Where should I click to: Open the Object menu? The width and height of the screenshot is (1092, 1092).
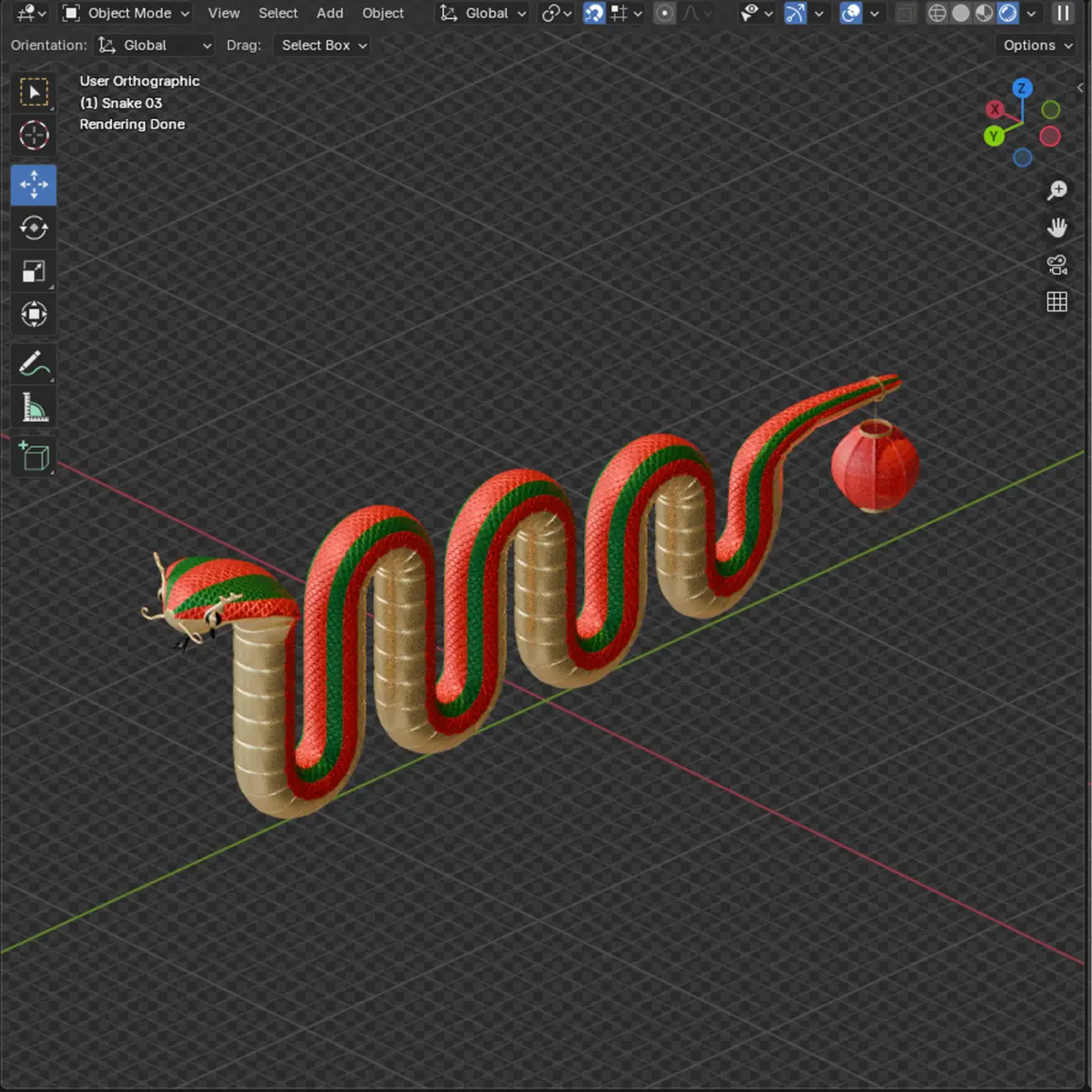click(x=383, y=13)
